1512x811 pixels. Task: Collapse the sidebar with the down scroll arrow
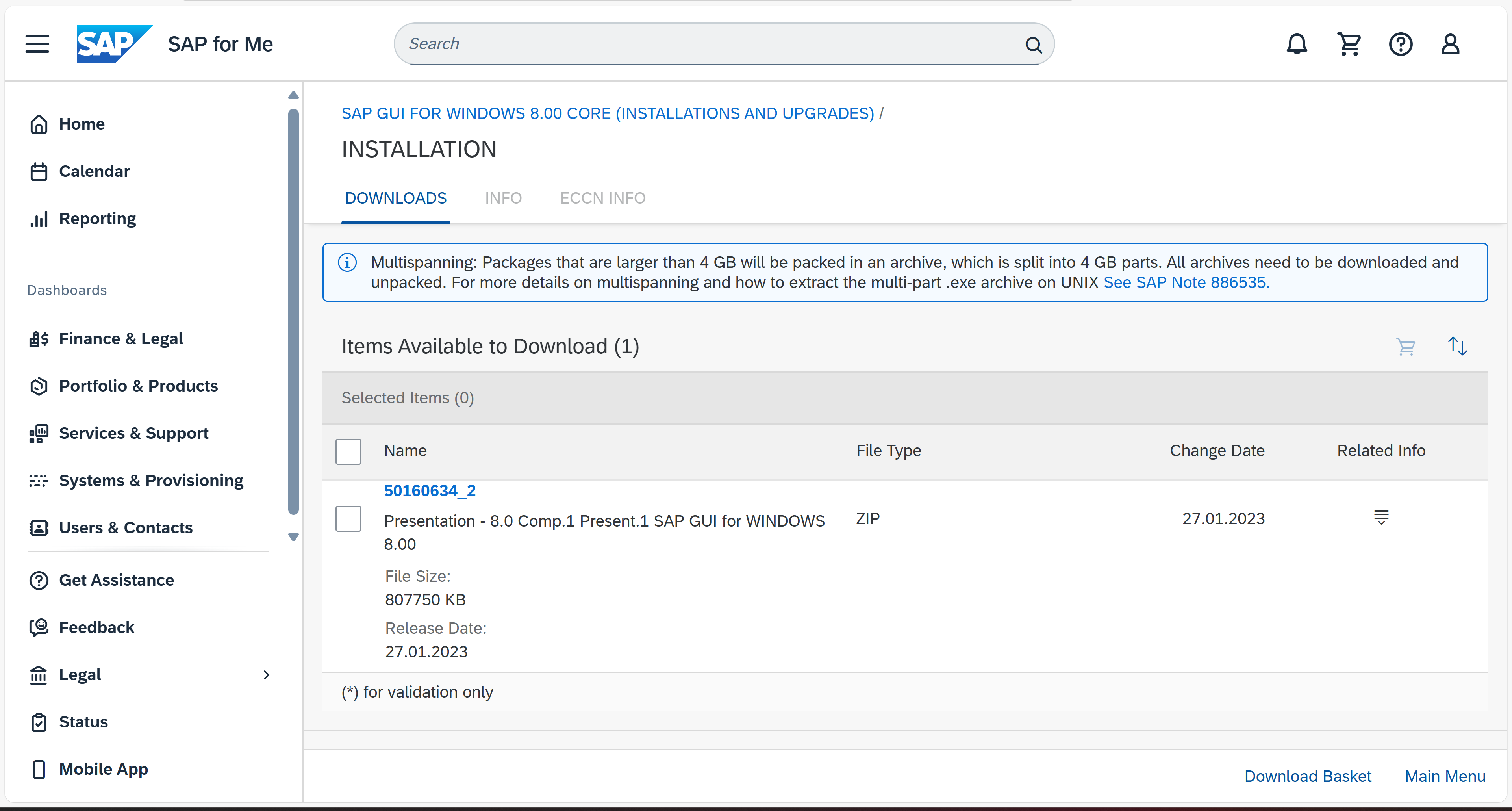[x=293, y=537]
